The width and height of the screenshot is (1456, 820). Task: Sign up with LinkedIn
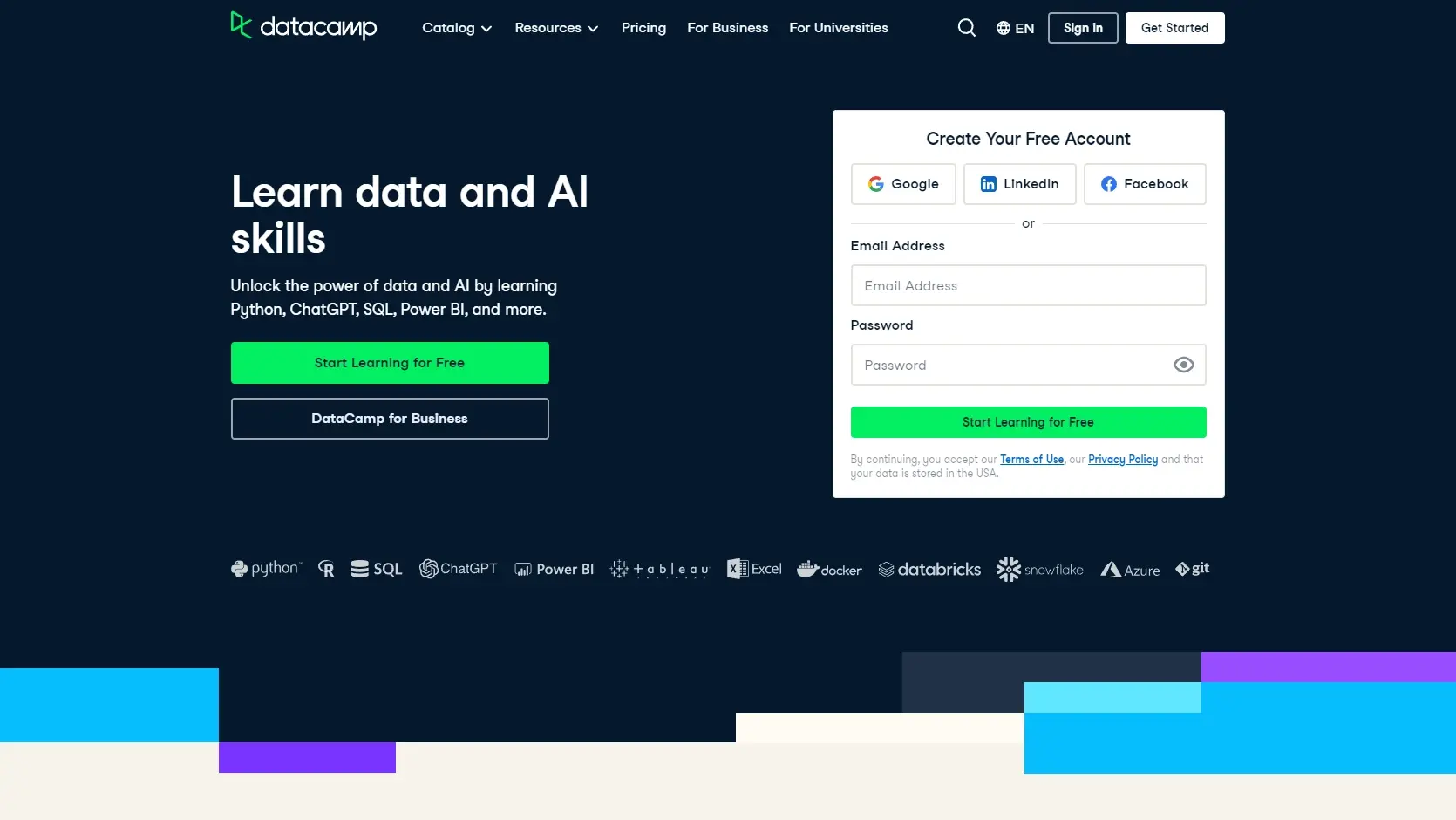(x=1019, y=184)
